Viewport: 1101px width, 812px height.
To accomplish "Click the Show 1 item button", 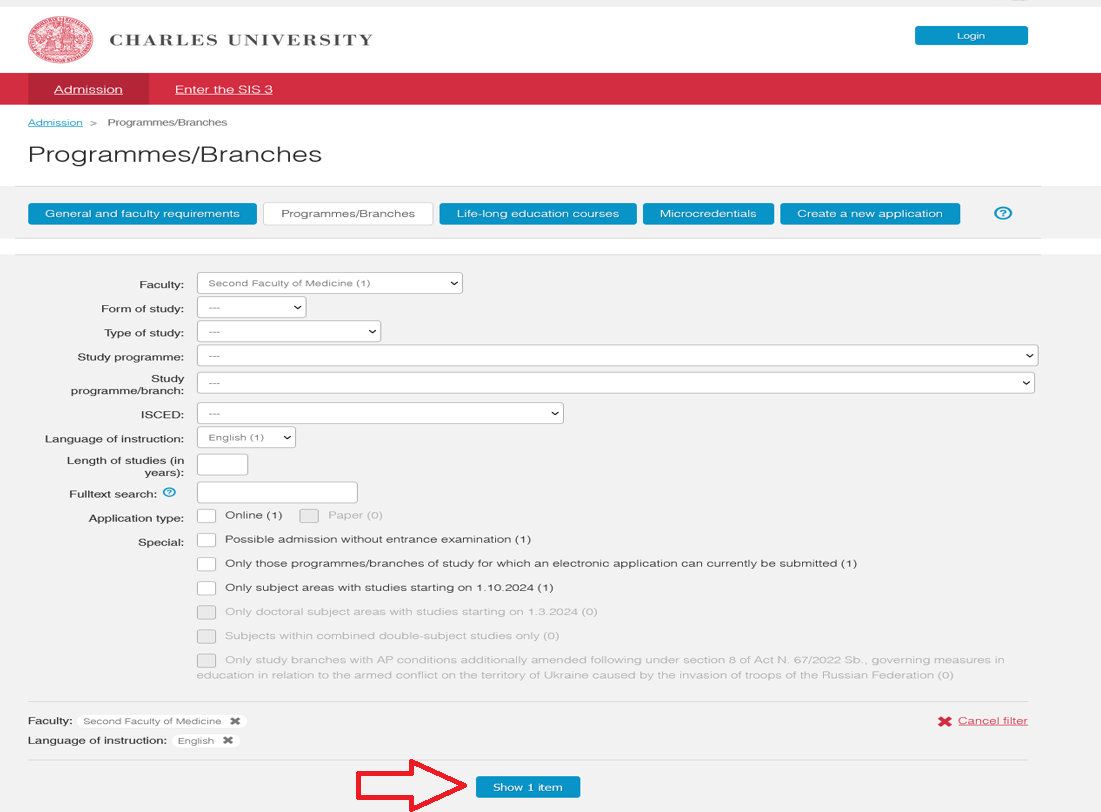I will (528, 787).
